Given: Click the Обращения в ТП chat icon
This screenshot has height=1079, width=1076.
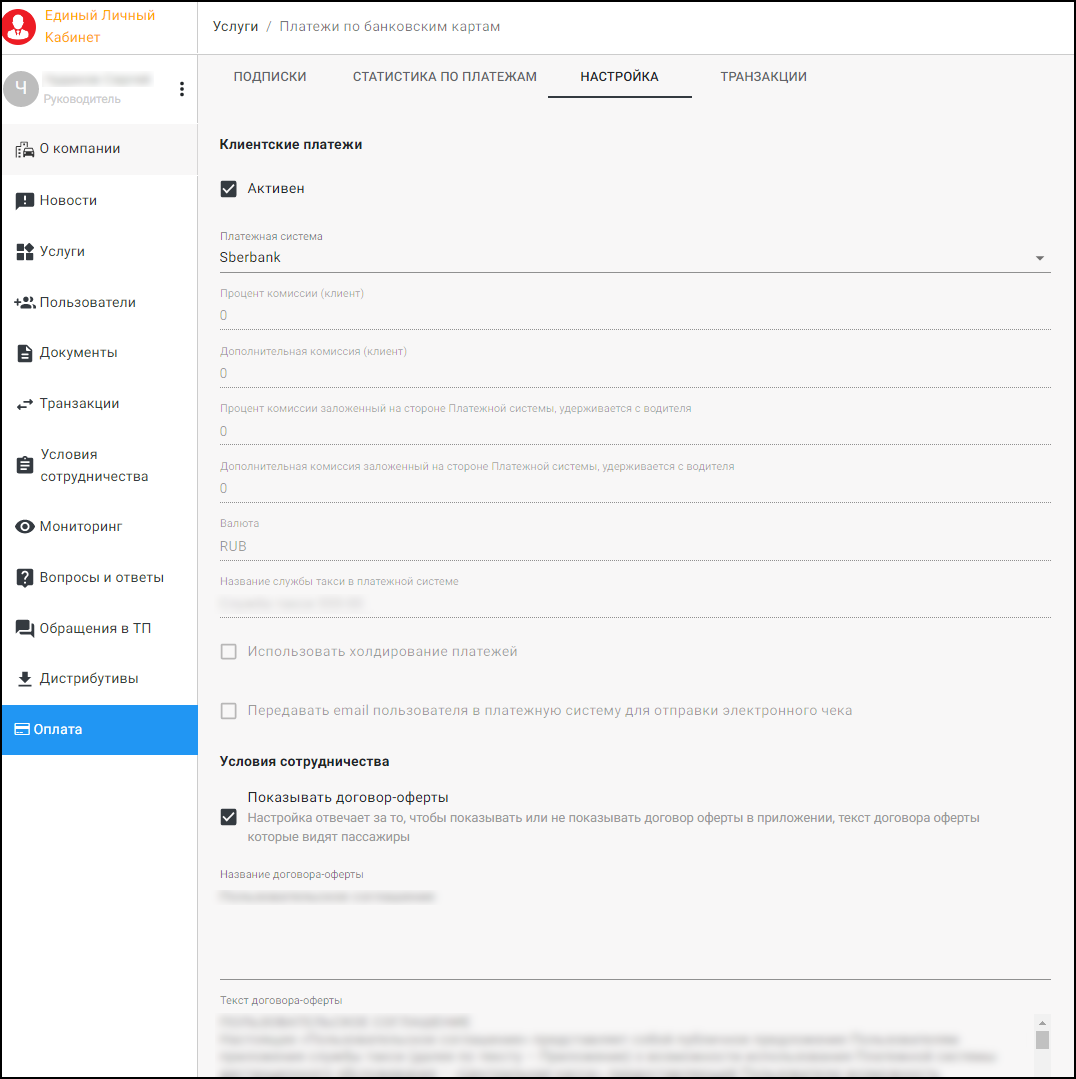Looking at the screenshot, I should point(25,629).
